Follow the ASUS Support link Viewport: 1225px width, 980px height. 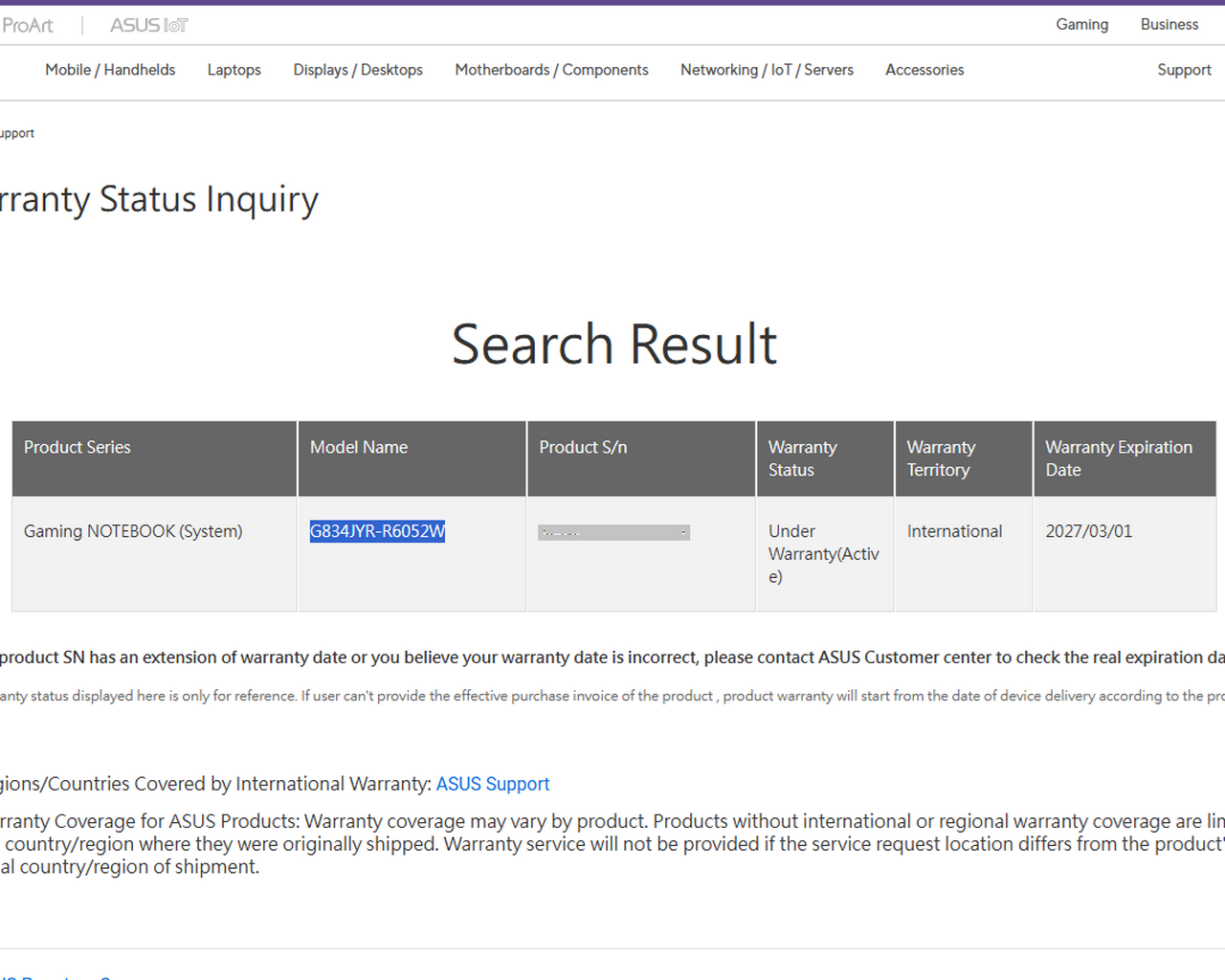click(x=493, y=784)
